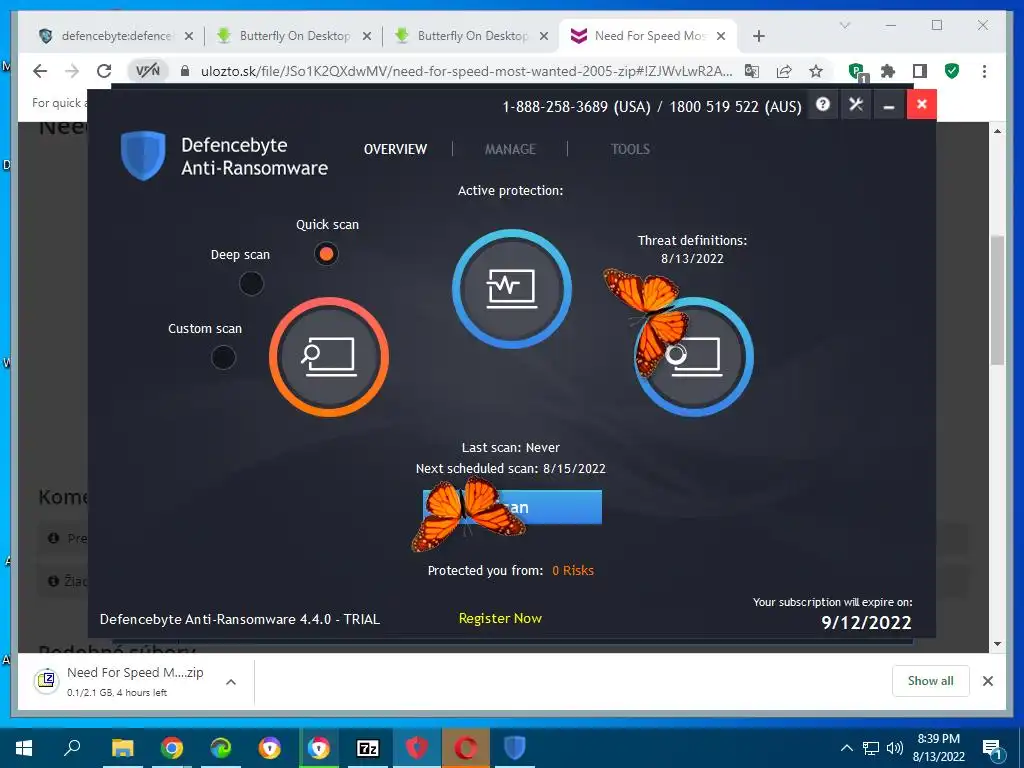Reload the ulozto.sk page
The height and width of the screenshot is (768, 1024).
104,71
